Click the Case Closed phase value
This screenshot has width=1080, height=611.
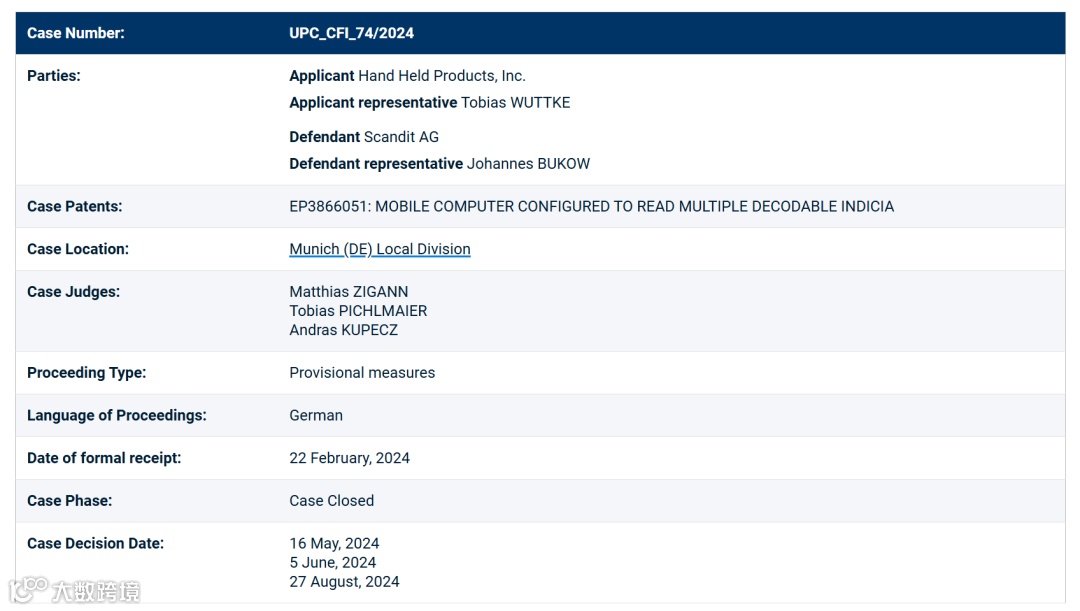point(331,501)
